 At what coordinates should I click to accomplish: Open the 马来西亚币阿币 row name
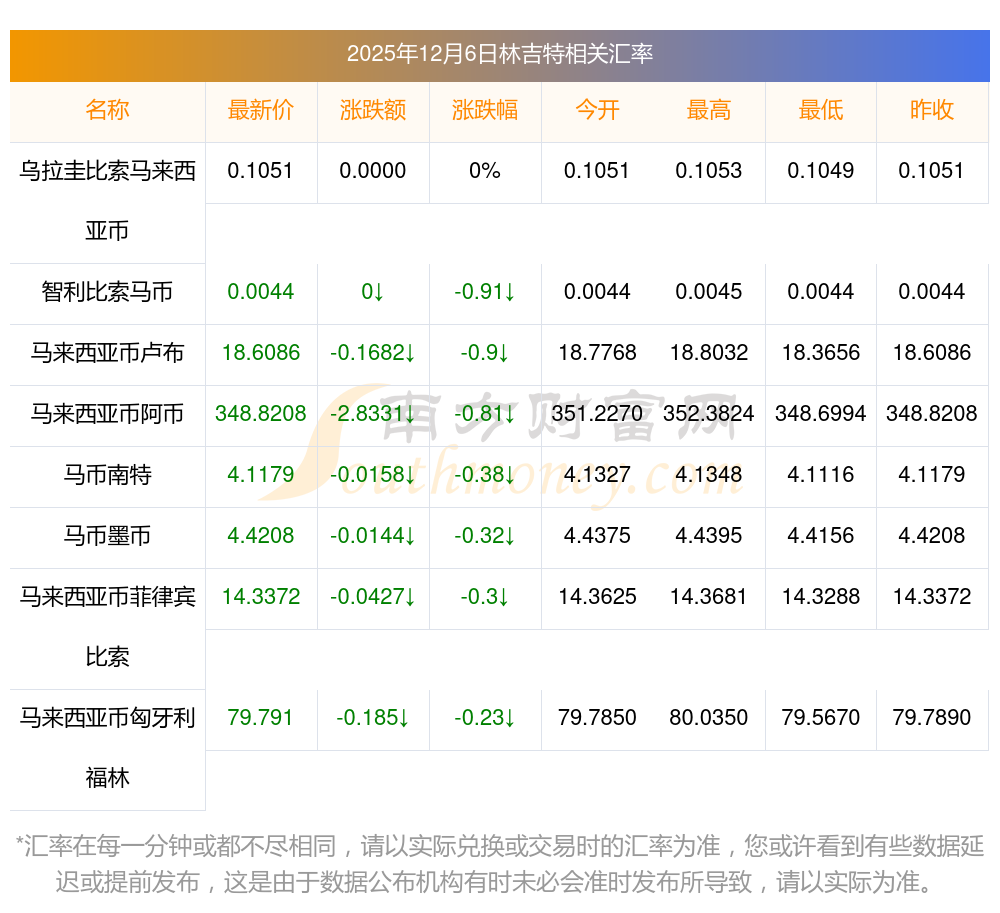(107, 414)
